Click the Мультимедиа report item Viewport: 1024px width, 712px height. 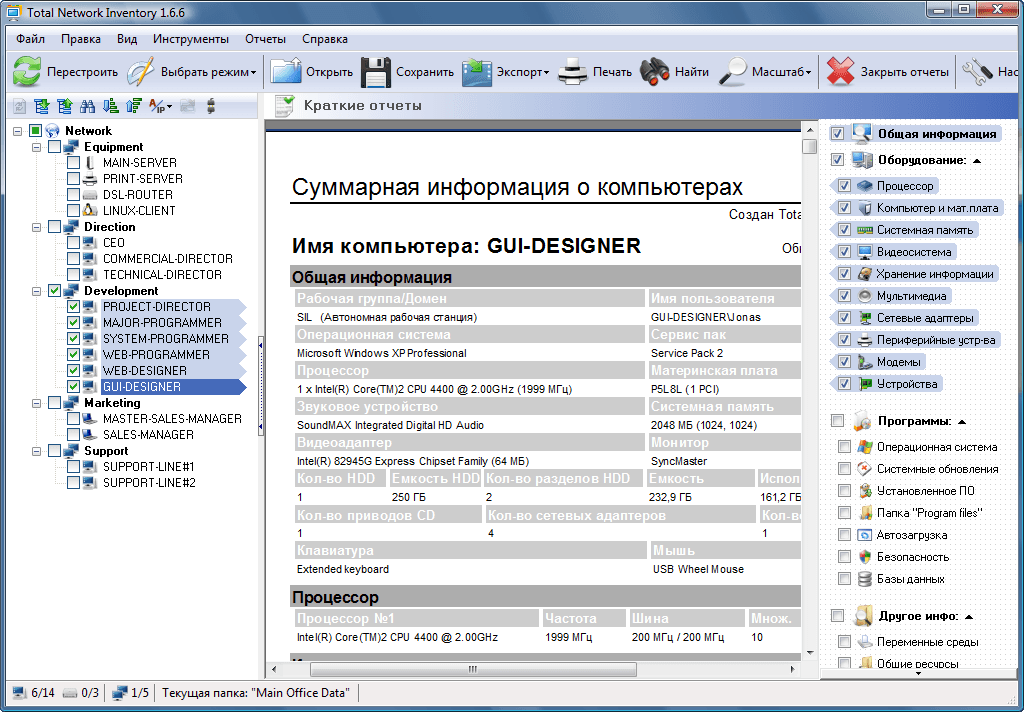[911, 296]
